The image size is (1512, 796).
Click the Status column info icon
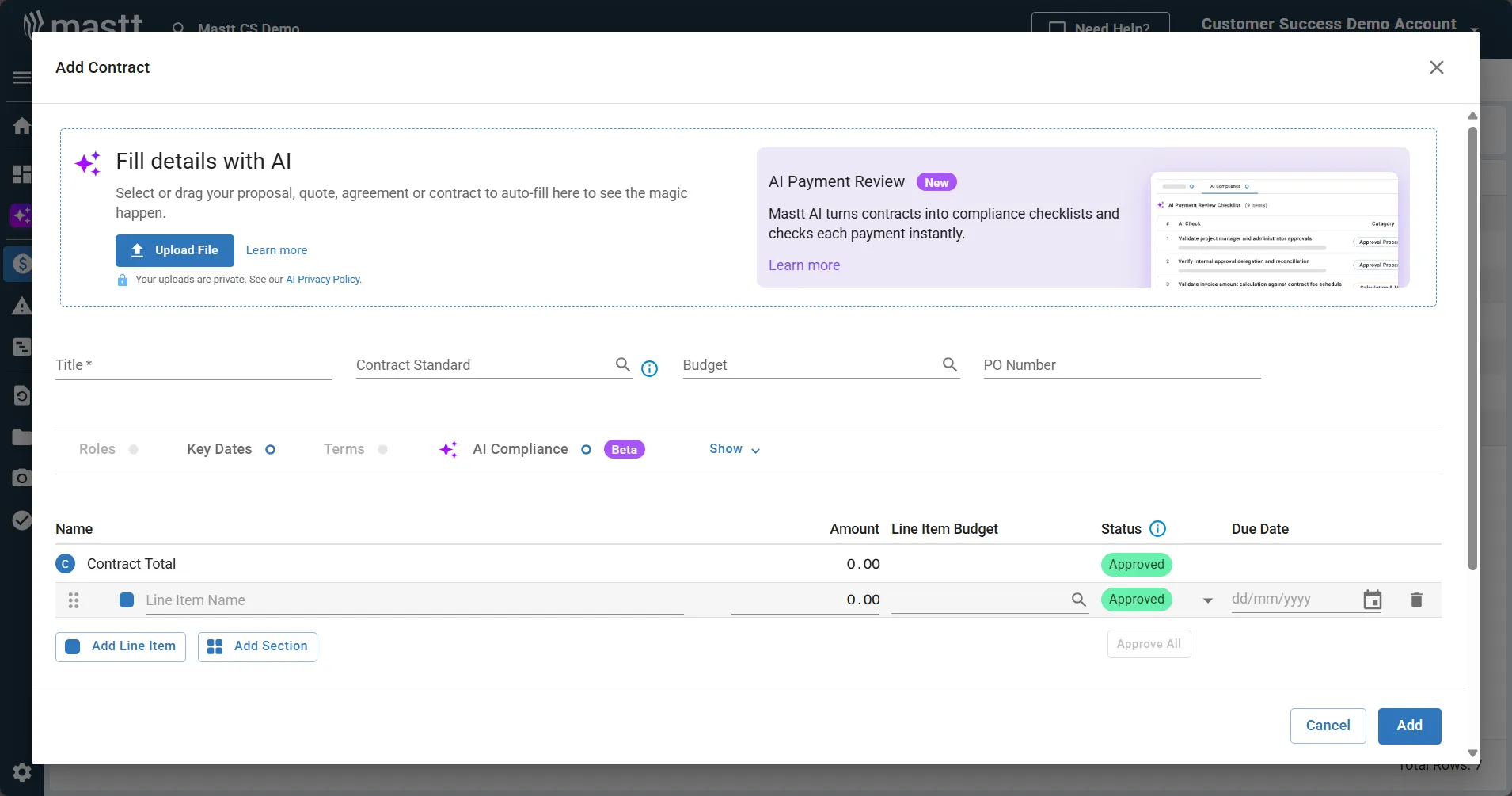[x=1157, y=528]
